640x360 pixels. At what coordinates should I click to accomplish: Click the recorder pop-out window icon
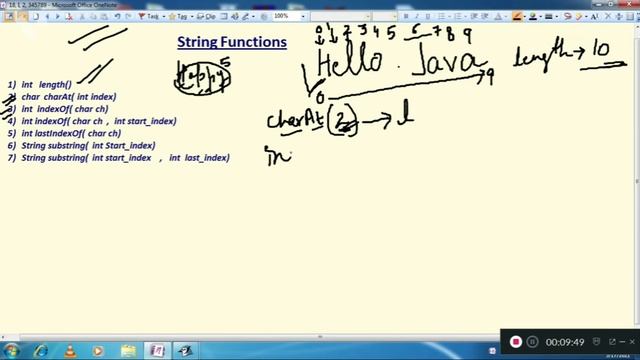tap(612, 341)
